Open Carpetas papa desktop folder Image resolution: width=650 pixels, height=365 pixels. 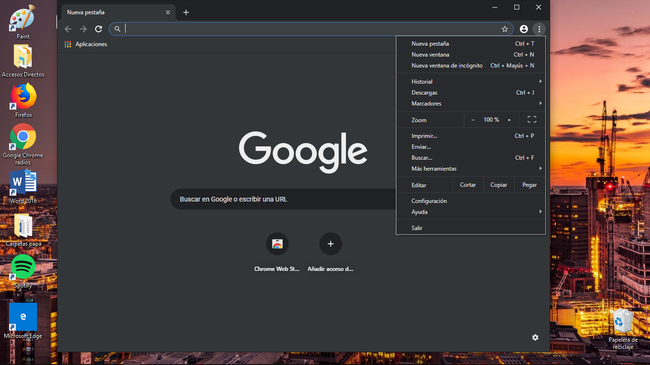23,231
